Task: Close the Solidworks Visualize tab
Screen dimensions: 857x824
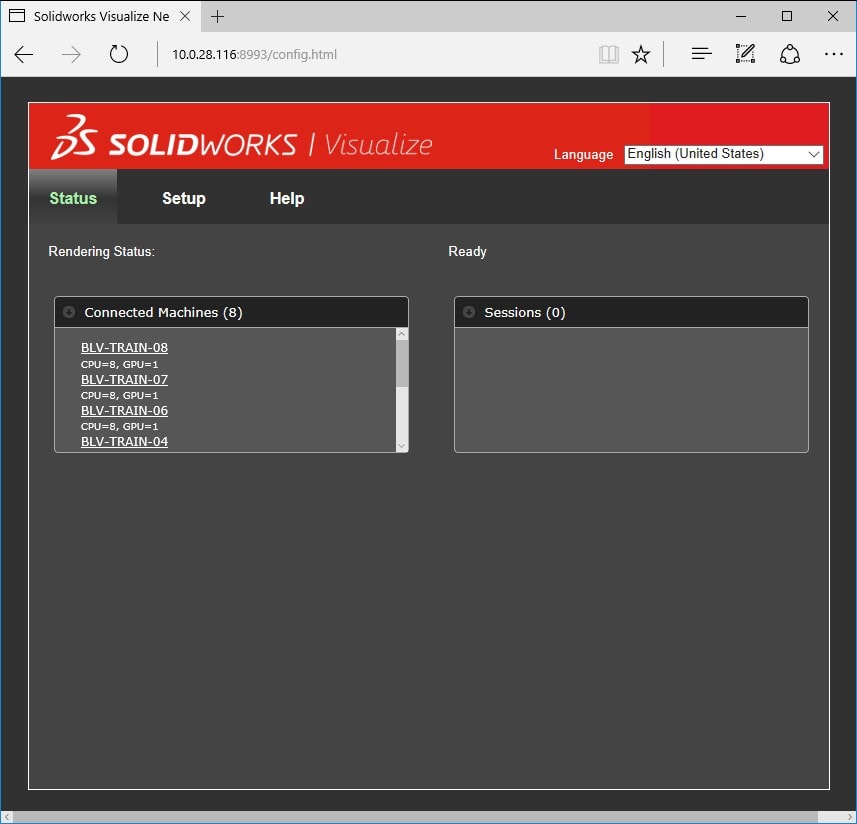Action: pos(185,16)
